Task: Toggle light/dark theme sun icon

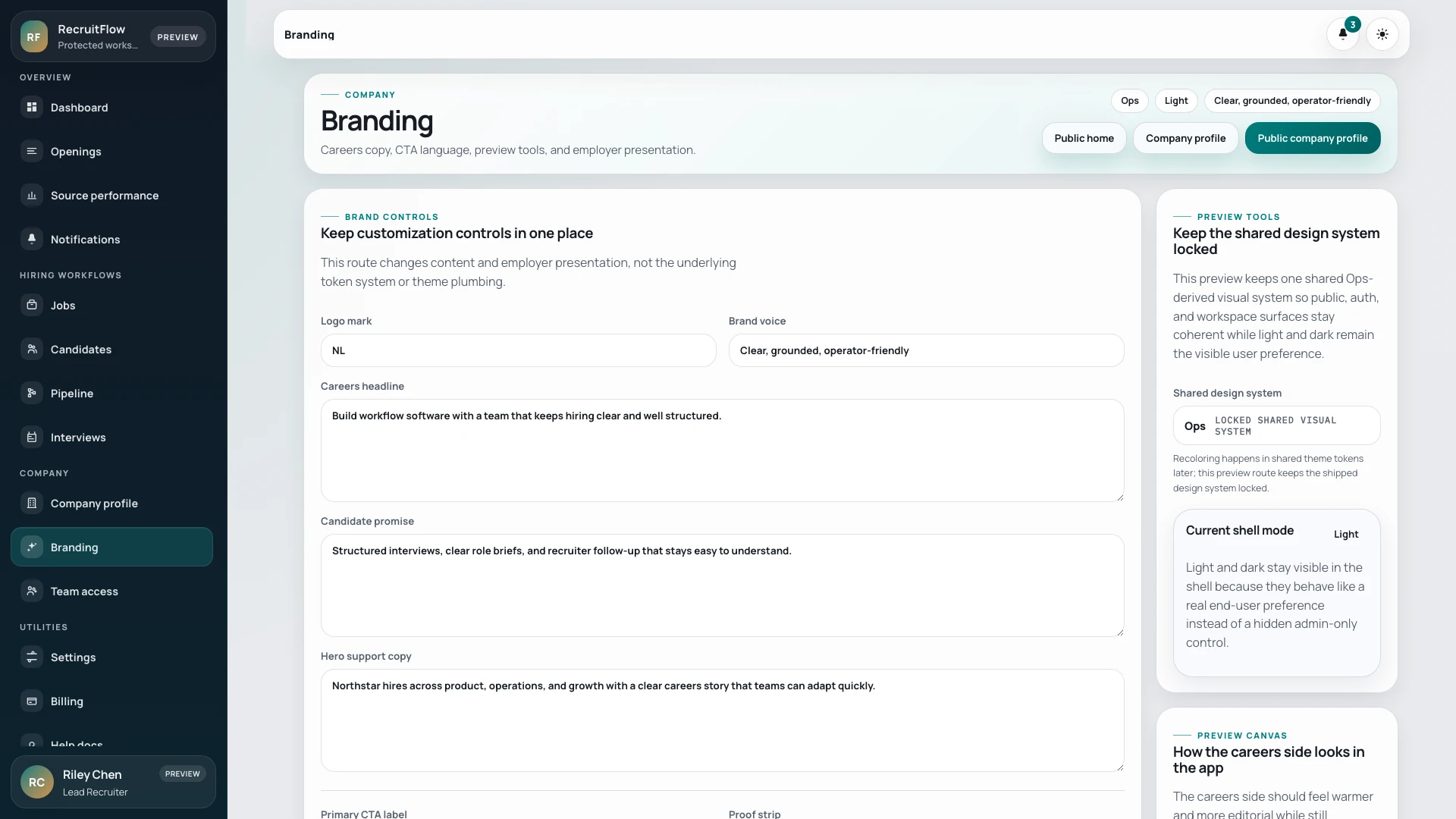Action: pos(1382,34)
